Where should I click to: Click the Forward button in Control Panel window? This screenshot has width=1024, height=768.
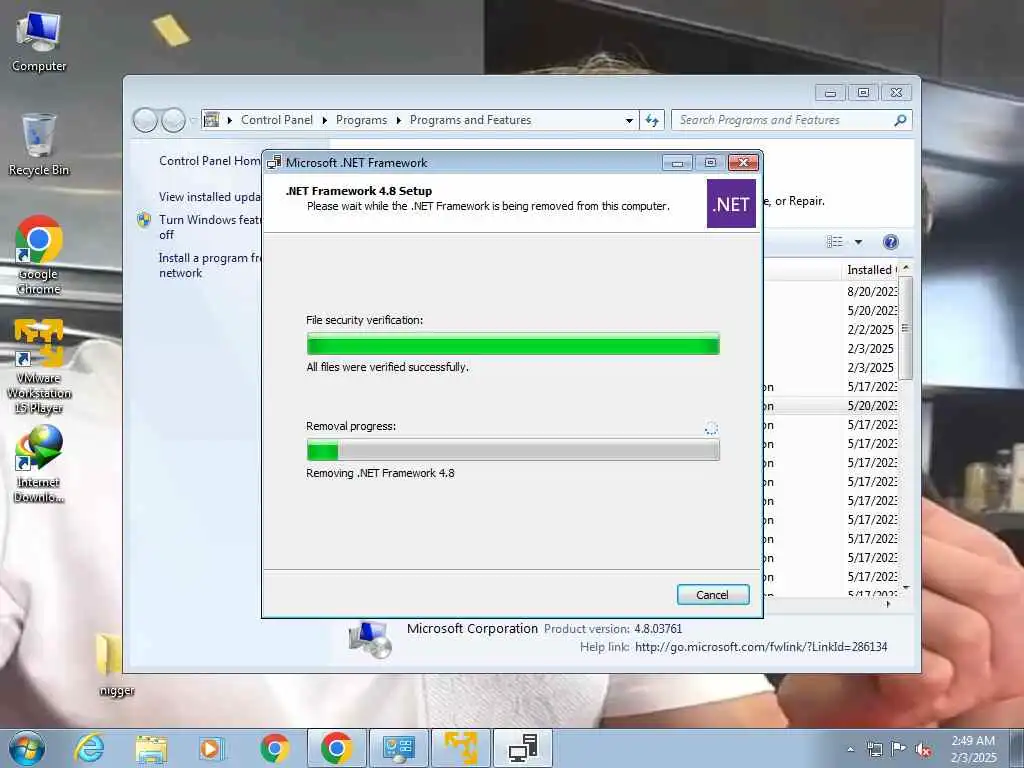[x=173, y=120]
